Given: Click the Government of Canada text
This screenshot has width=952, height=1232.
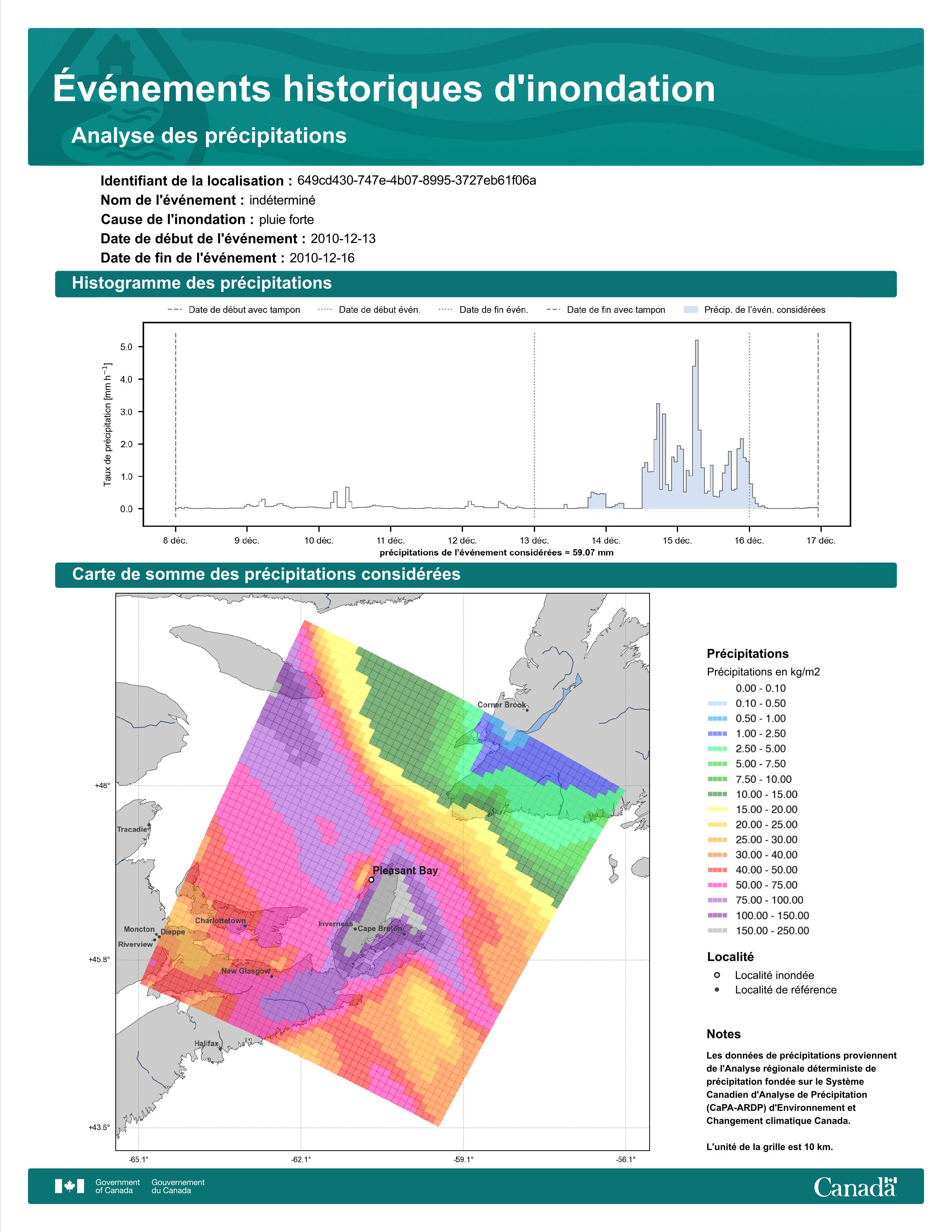Looking at the screenshot, I should click(x=118, y=1186).
